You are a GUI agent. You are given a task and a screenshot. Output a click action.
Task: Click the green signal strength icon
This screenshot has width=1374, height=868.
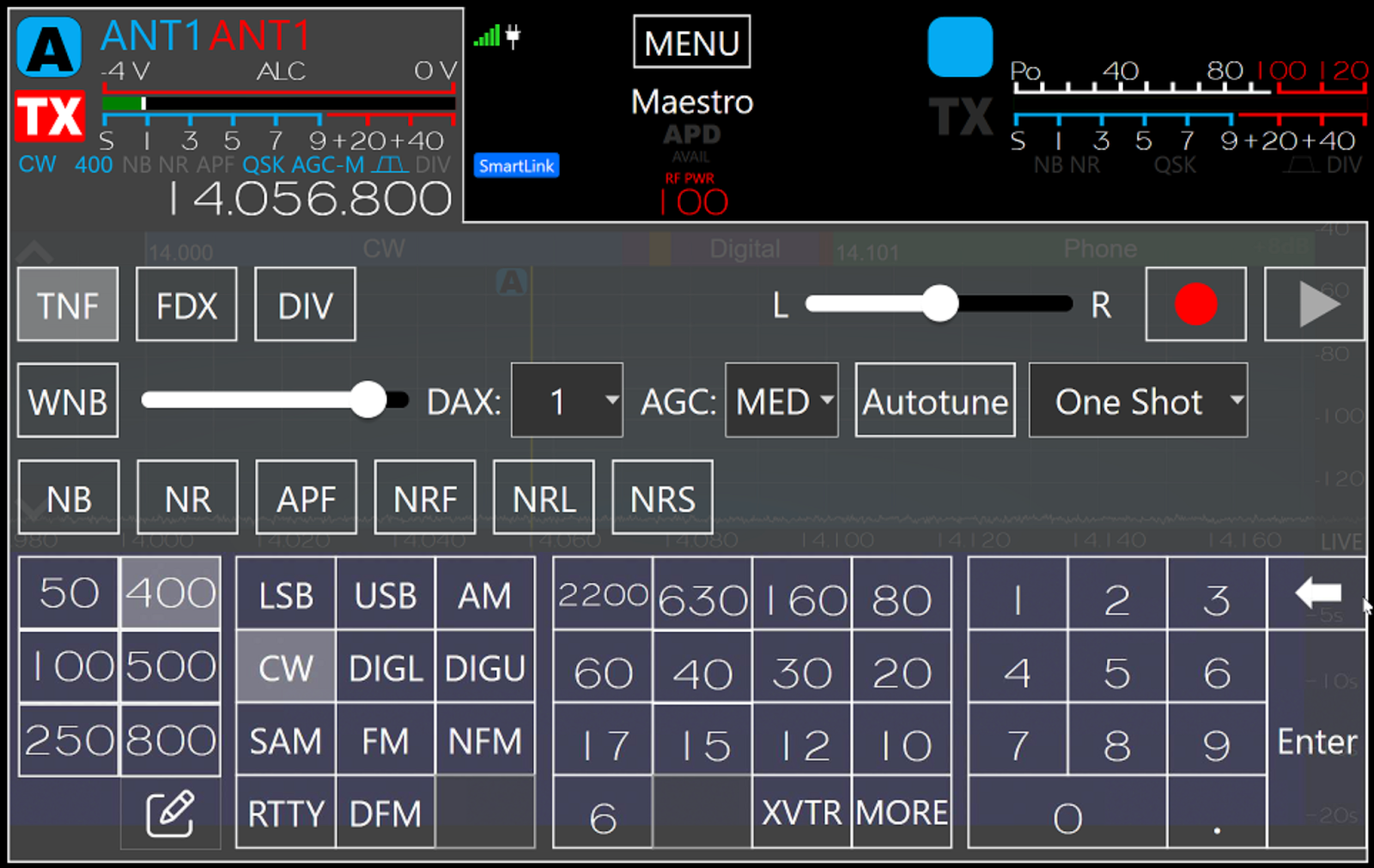pyautogui.click(x=486, y=36)
